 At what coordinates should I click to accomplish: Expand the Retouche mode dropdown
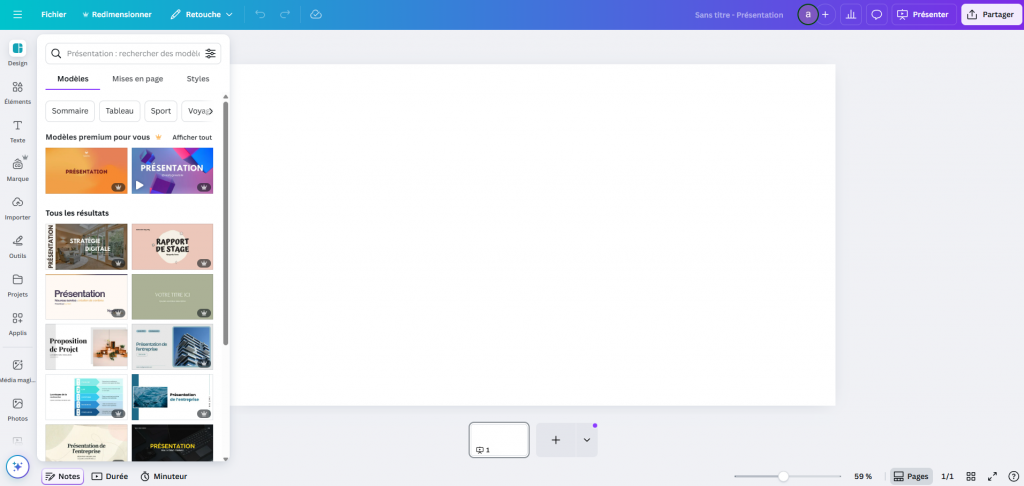[x=201, y=15]
